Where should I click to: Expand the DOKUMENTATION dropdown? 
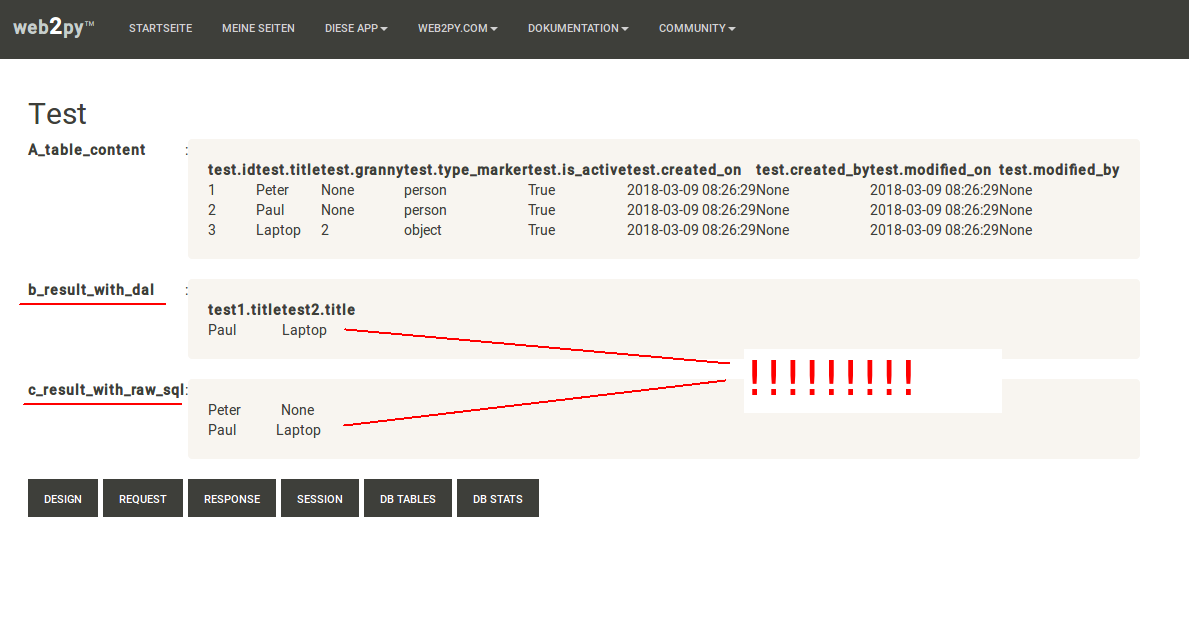tap(577, 29)
